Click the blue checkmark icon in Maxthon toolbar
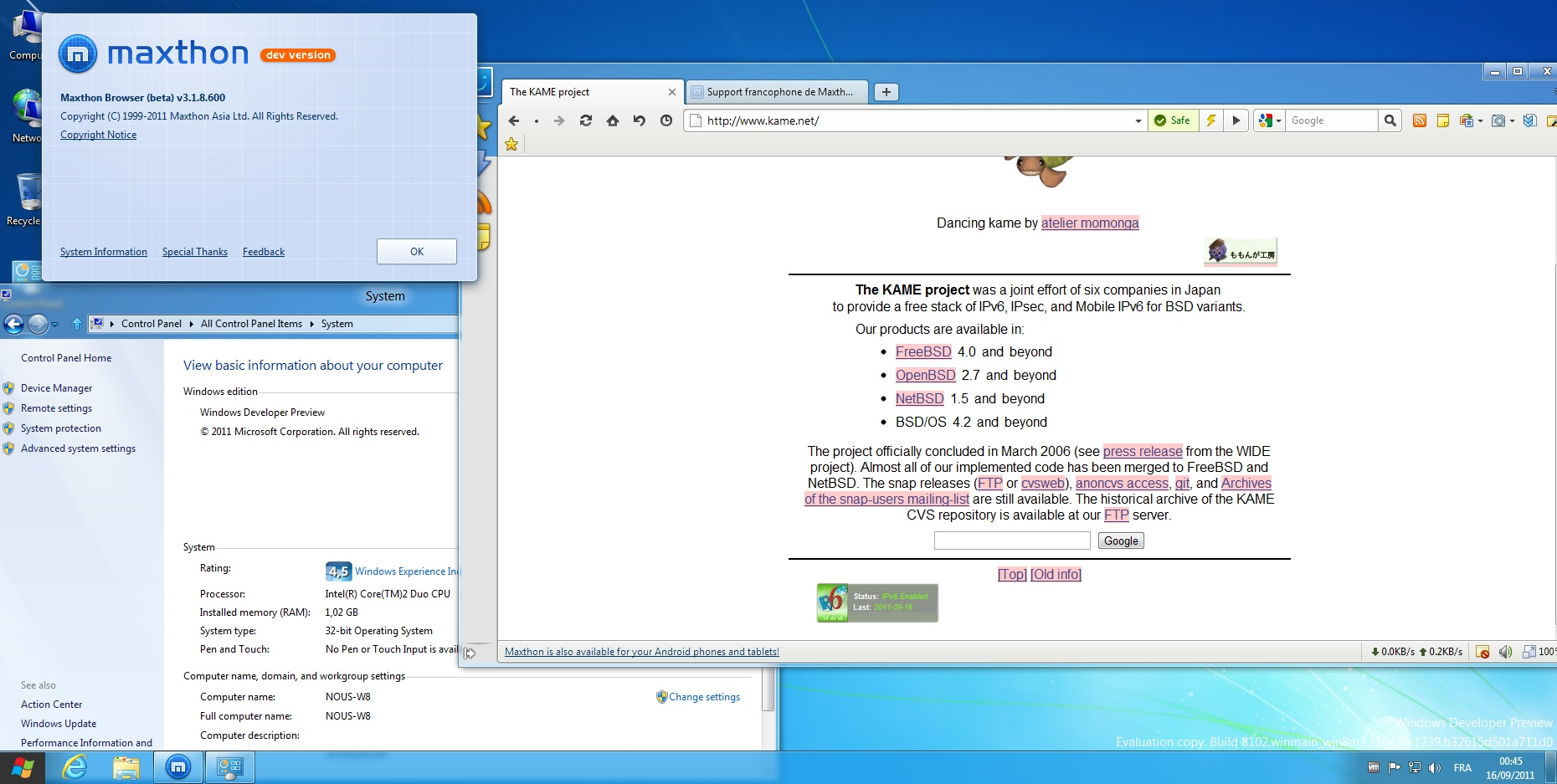This screenshot has width=1557, height=784. point(1529,120)
